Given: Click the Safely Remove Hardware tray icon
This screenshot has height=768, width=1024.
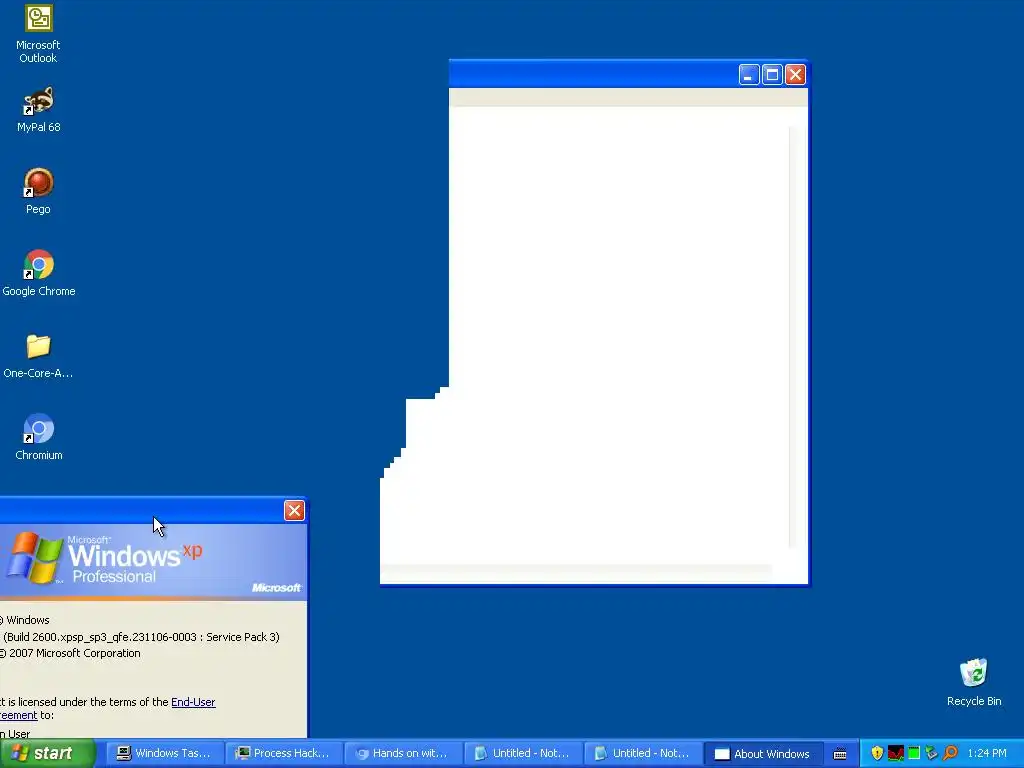Looking at the screenshot, I should [x=931, y=753].
